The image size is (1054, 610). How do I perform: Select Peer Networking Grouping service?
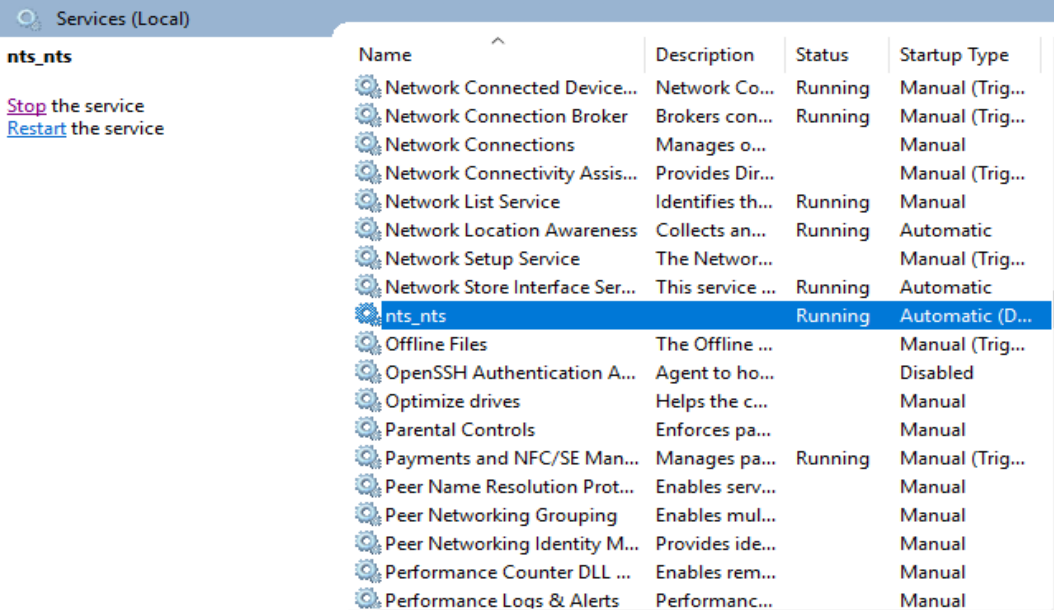coord(500,515)
